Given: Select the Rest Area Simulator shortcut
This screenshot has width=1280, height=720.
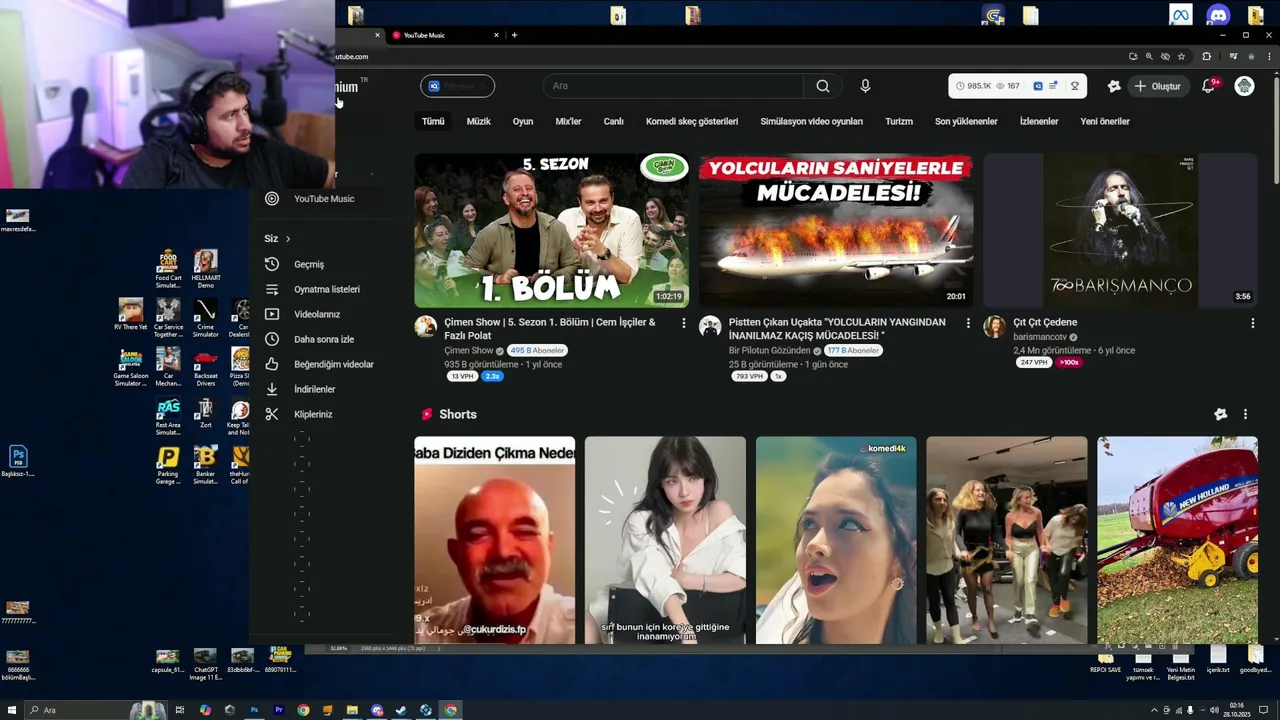Looking at the screenshot, I should (x=168, y=416).
